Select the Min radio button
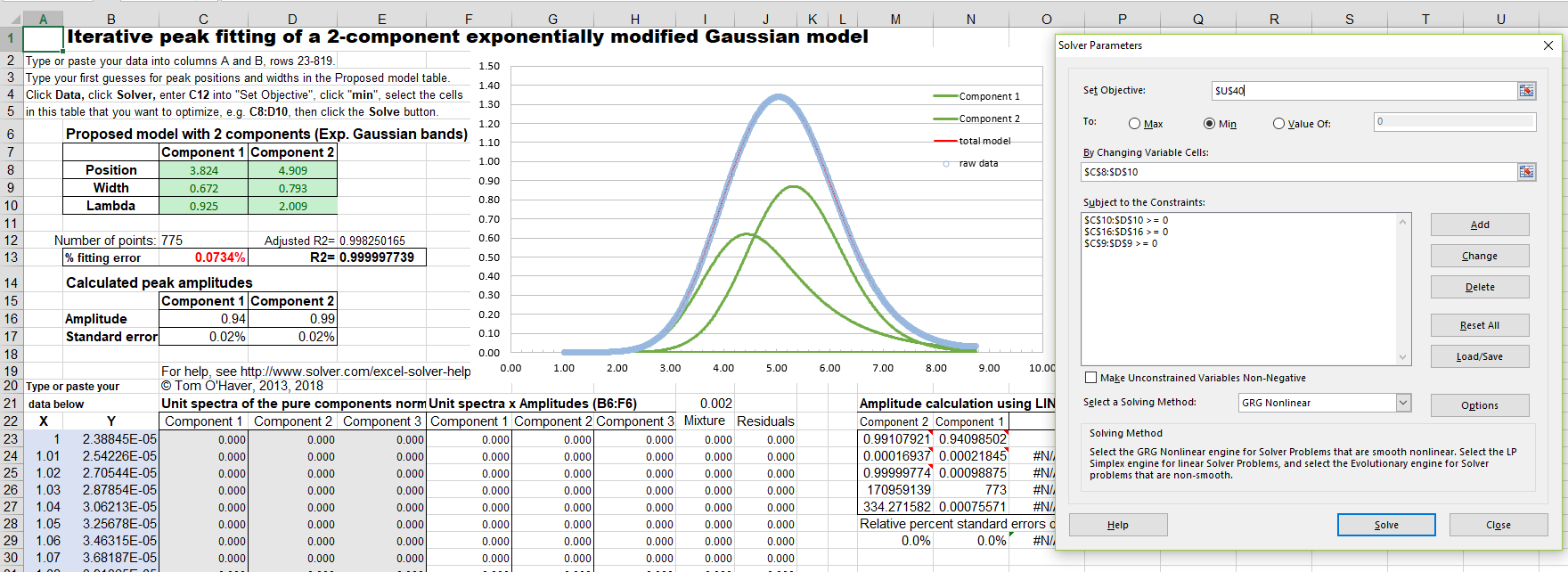 click(1209, 124)
